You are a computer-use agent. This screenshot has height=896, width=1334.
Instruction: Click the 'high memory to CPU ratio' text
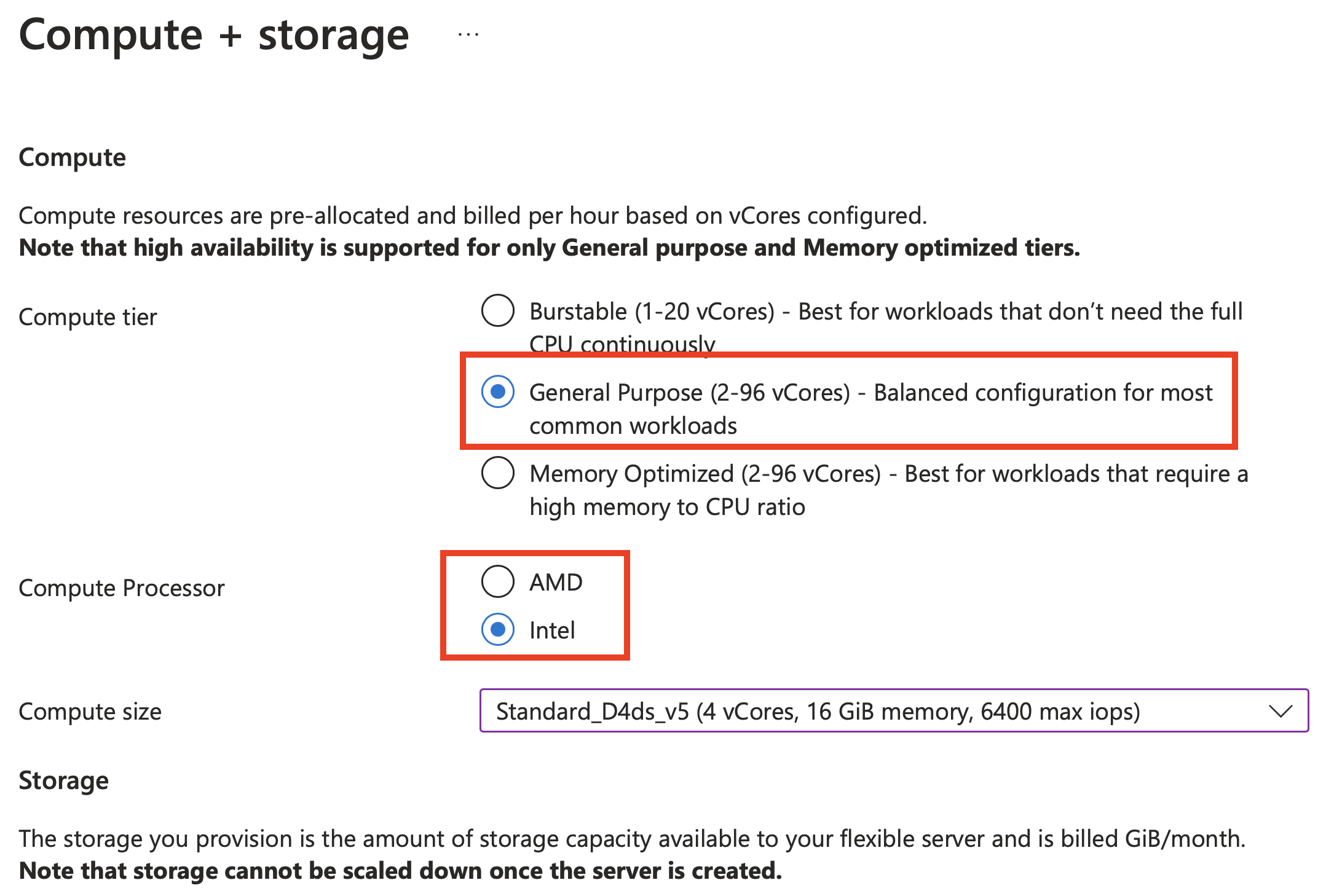[667, 507]
